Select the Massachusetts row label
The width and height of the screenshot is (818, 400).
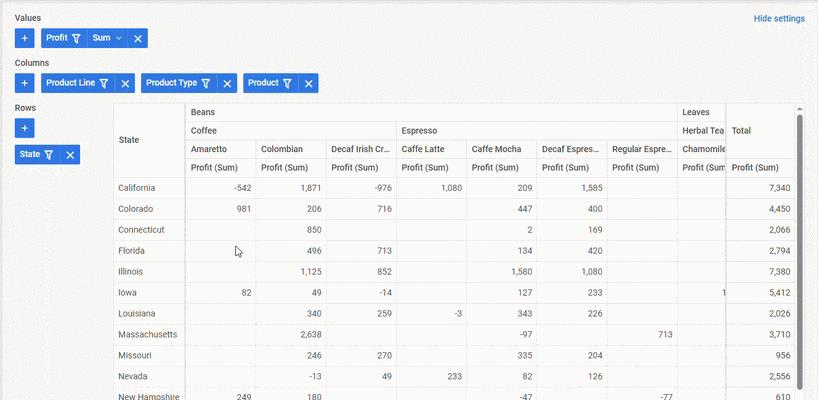[x=149, y=334]
